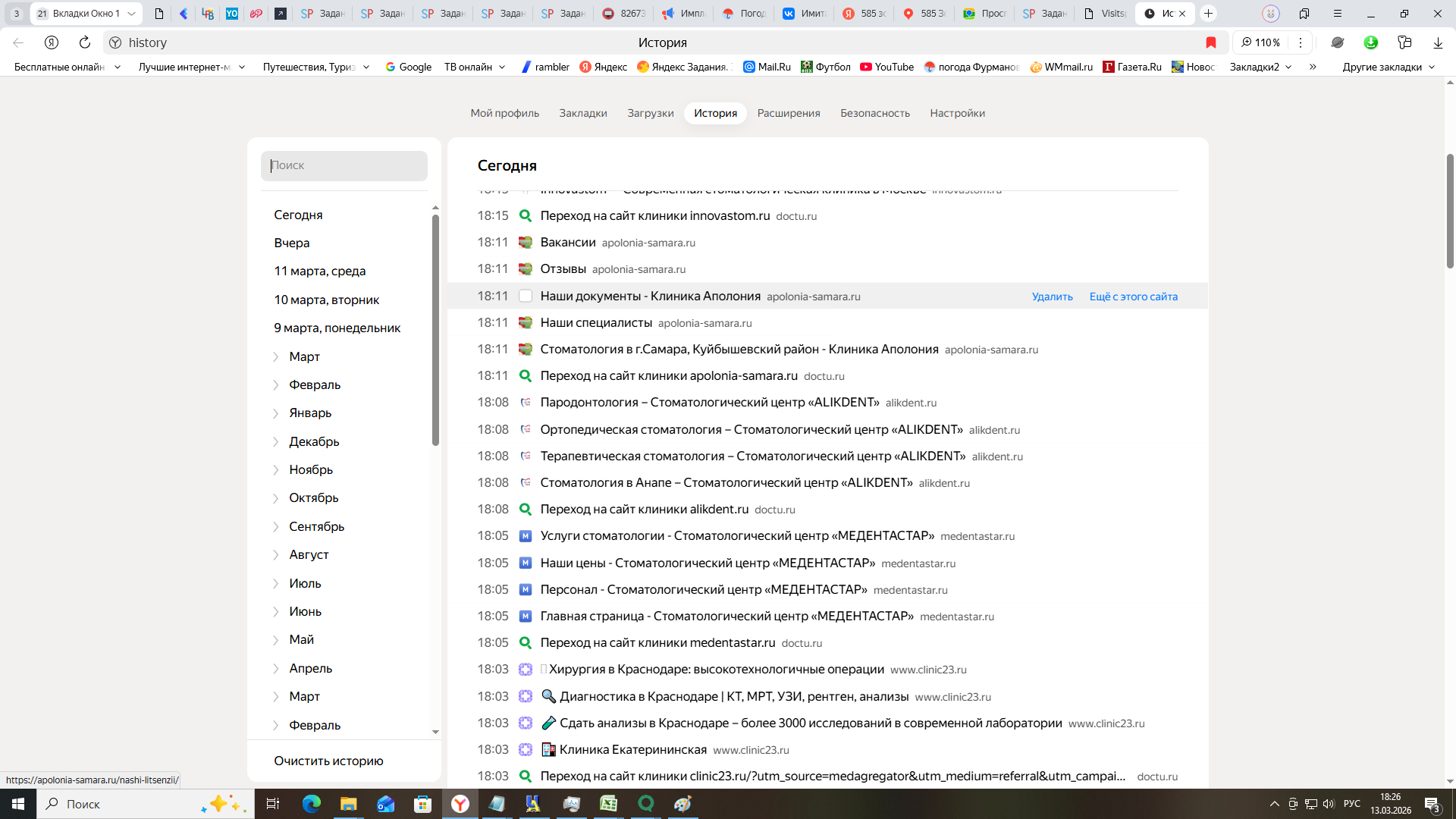Click the 110% zoom indicator
The image size is (1456, 819).
(x=1260, y=42)
